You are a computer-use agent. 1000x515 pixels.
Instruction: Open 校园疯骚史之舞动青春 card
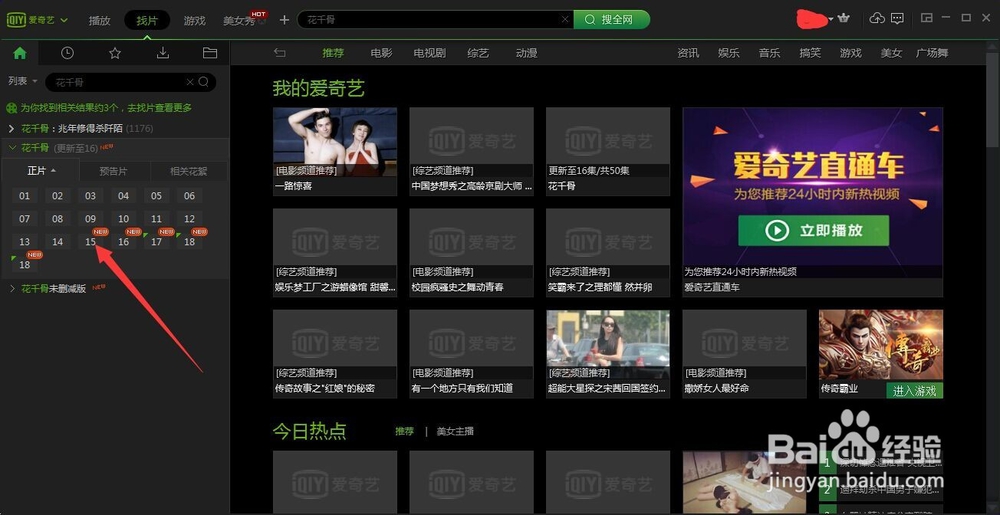pos(471,252)
